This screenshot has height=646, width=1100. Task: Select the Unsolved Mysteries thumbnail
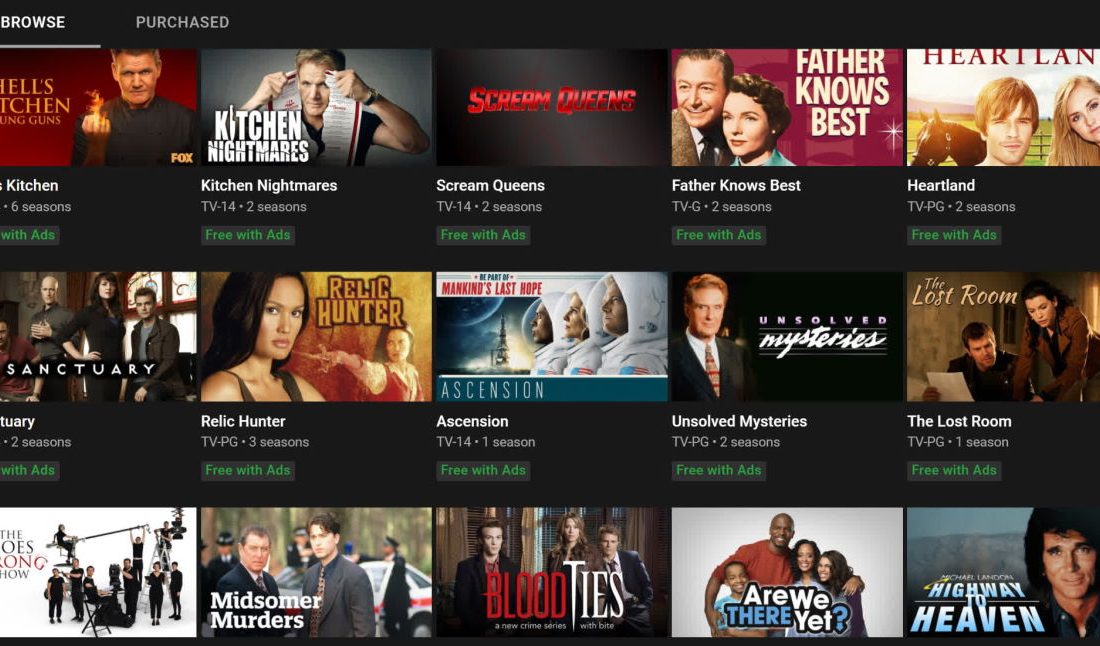pyautogui.click(x=787, y=337)
